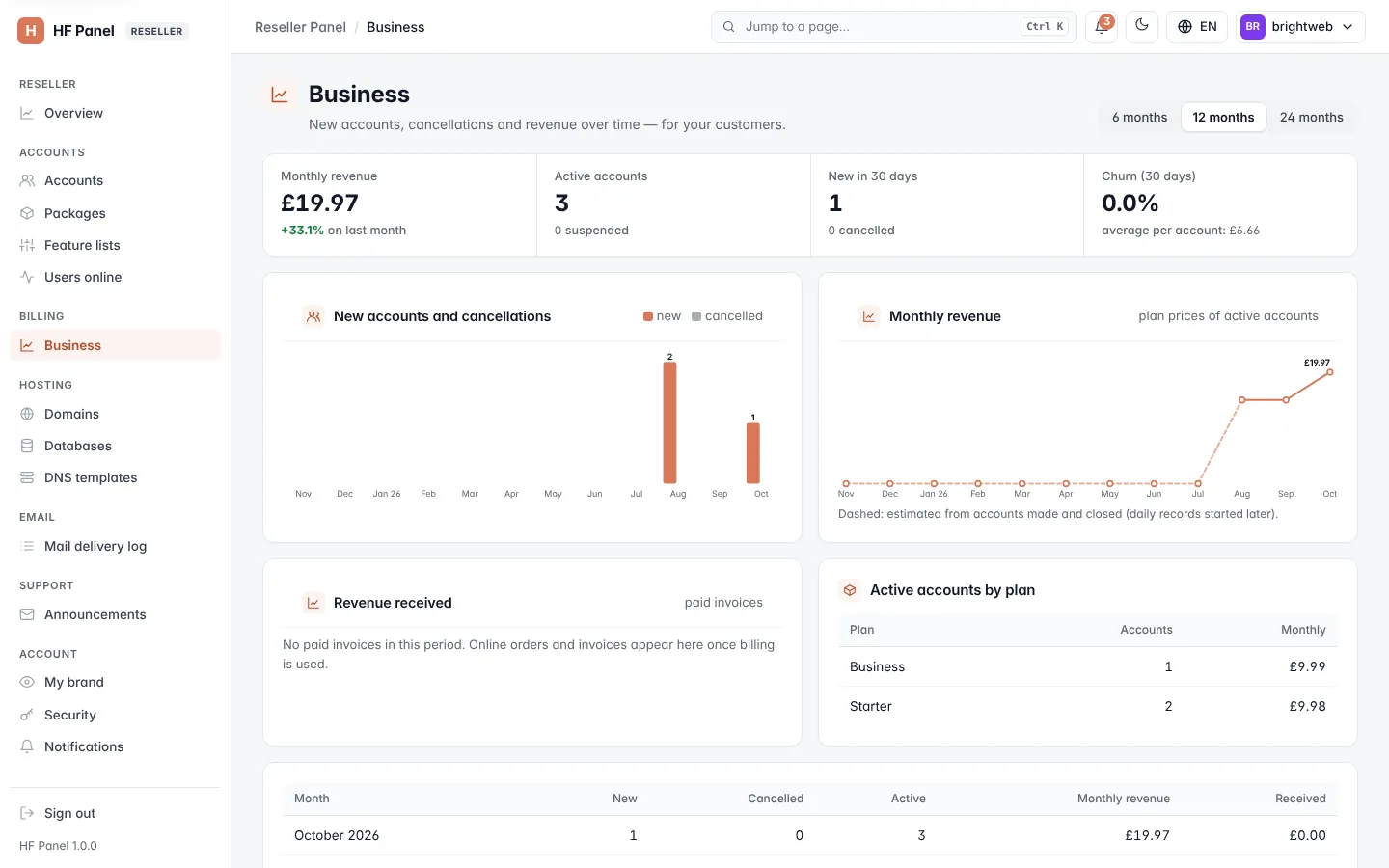Click the My brand eye icon
The width and height of the screenshot is (1389, 868).
[27, 682]
